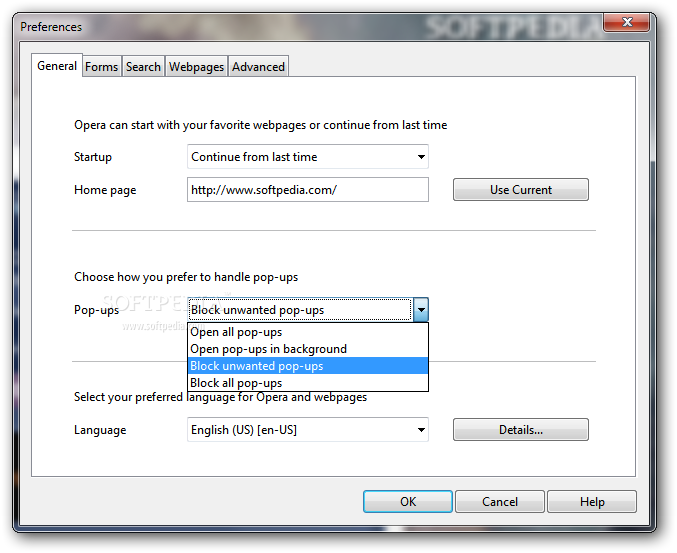Open language Details button
677x553 pixels.
521,430
